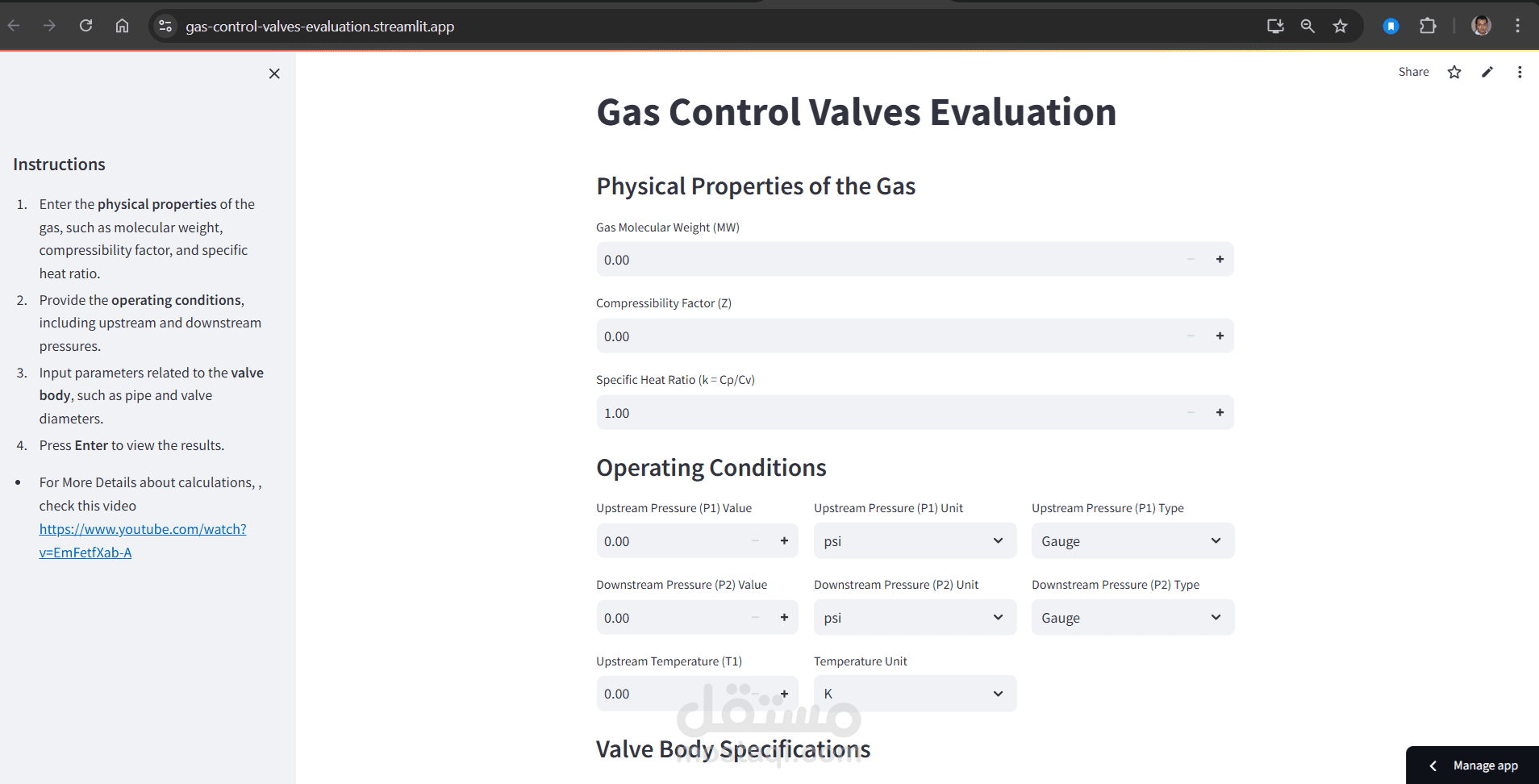Viewport: 1539px width, 784px height.
Task: Reload the page with browser refresh icon
Action: coord(85,26)
